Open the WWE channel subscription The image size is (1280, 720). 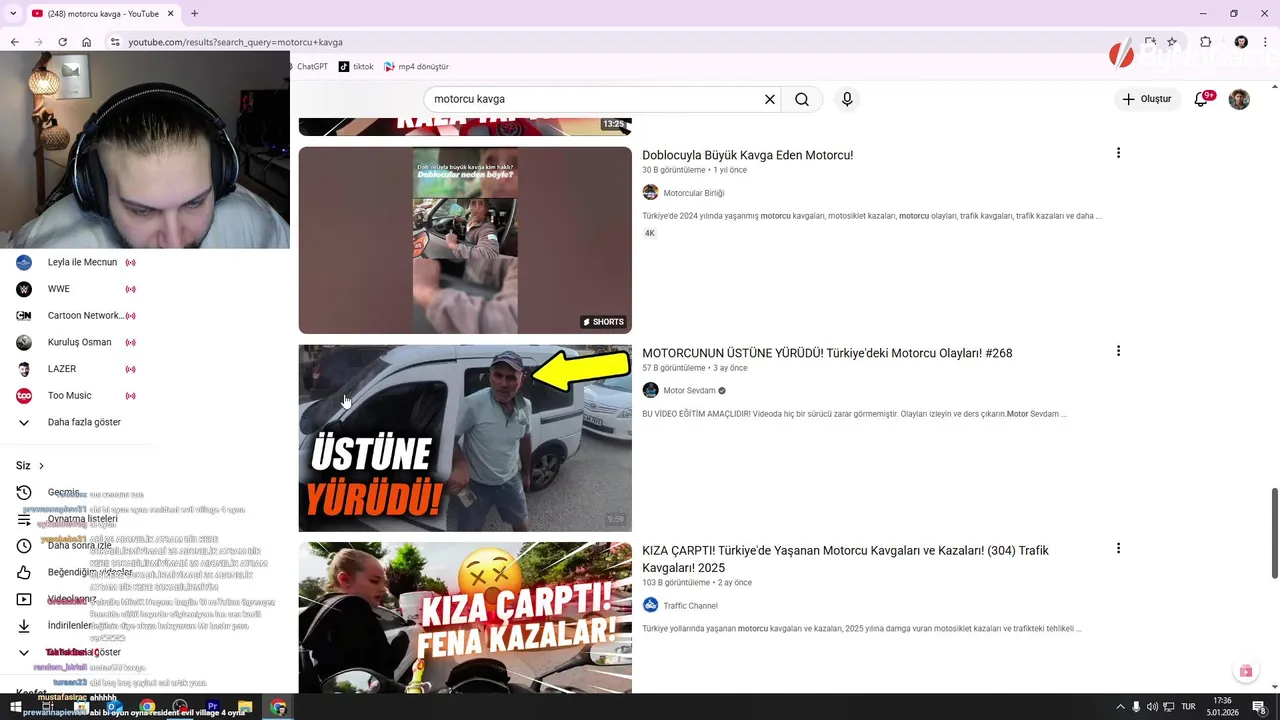pyautogui.click(x=76, y=289)
